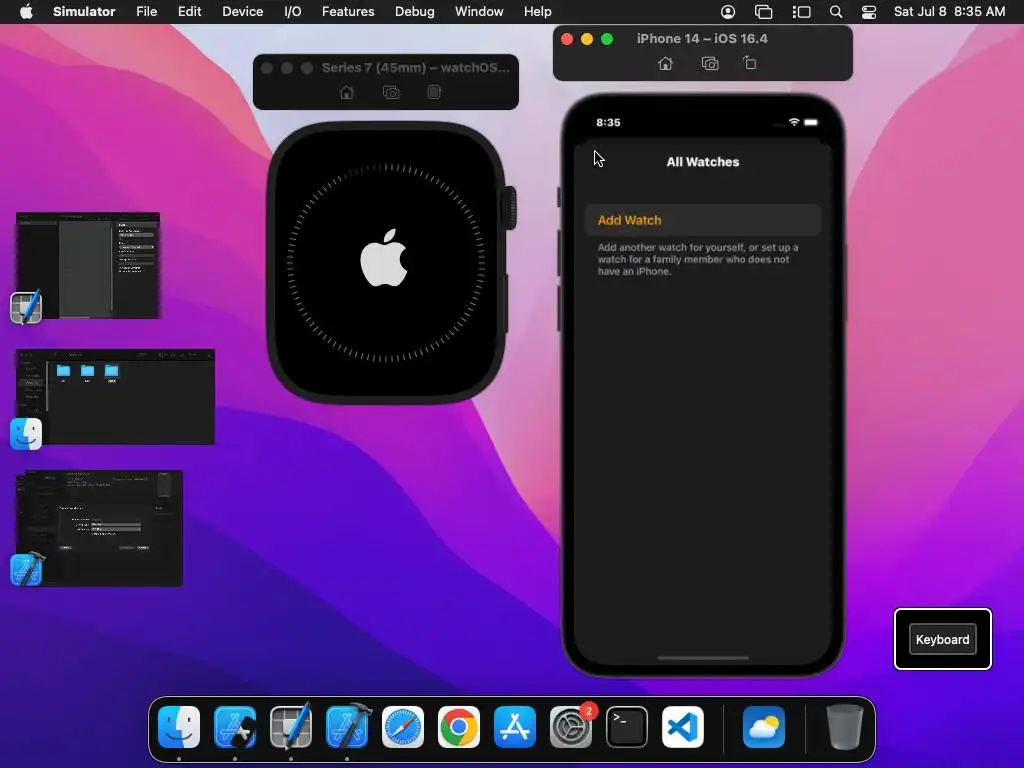Switch to Xcode window Stage Manager thumbnail
The width and height of the screenshot is (1024, 768).
coord(99,528)
